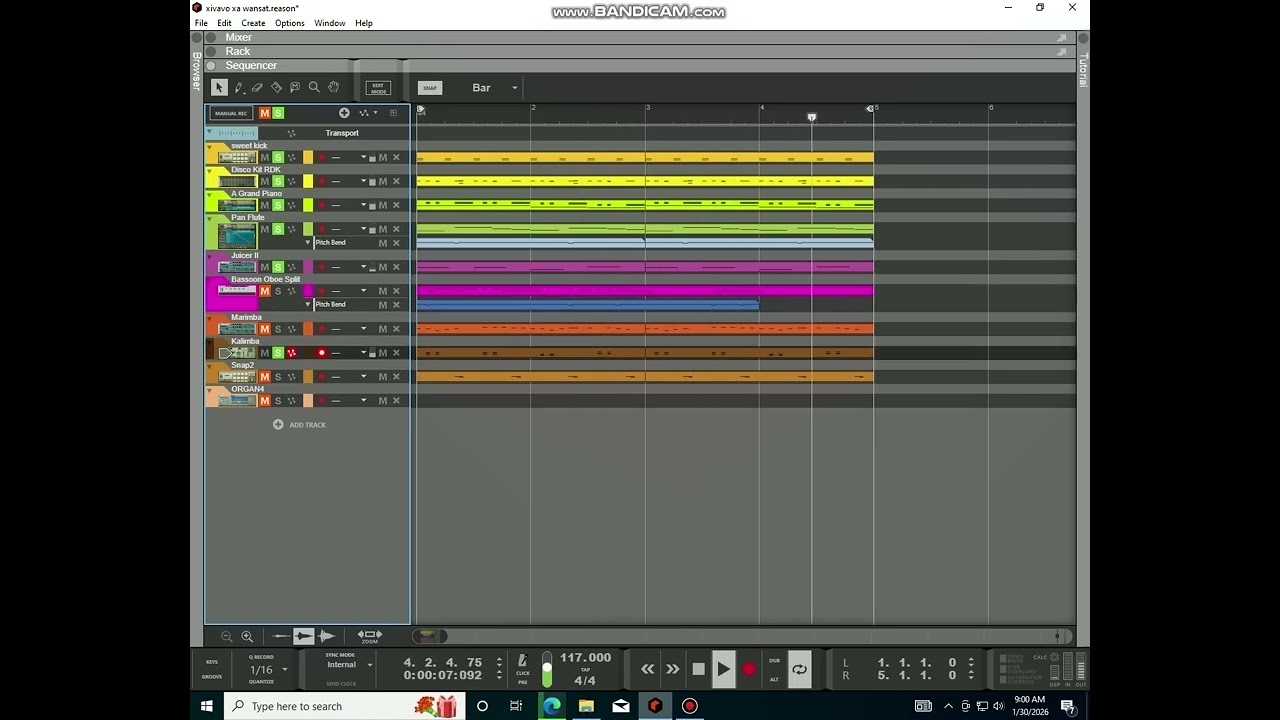Toggle Kalimba automation record icon
The image size is (1280, 720).
(x=292, y=353)
